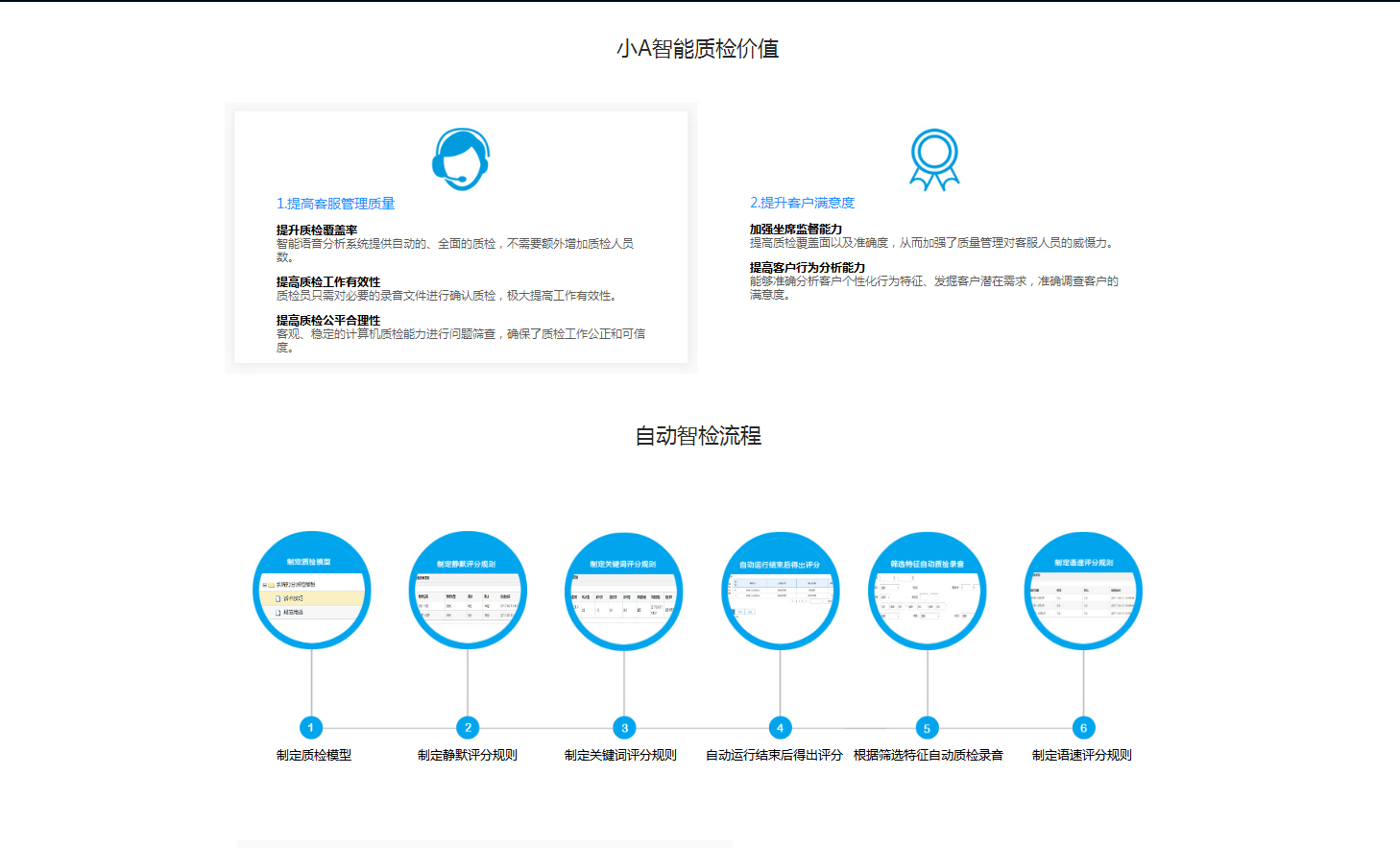The image size is (1400, 848).
Task: Click the award ribbon badge icon
Action: pos(934,159)
